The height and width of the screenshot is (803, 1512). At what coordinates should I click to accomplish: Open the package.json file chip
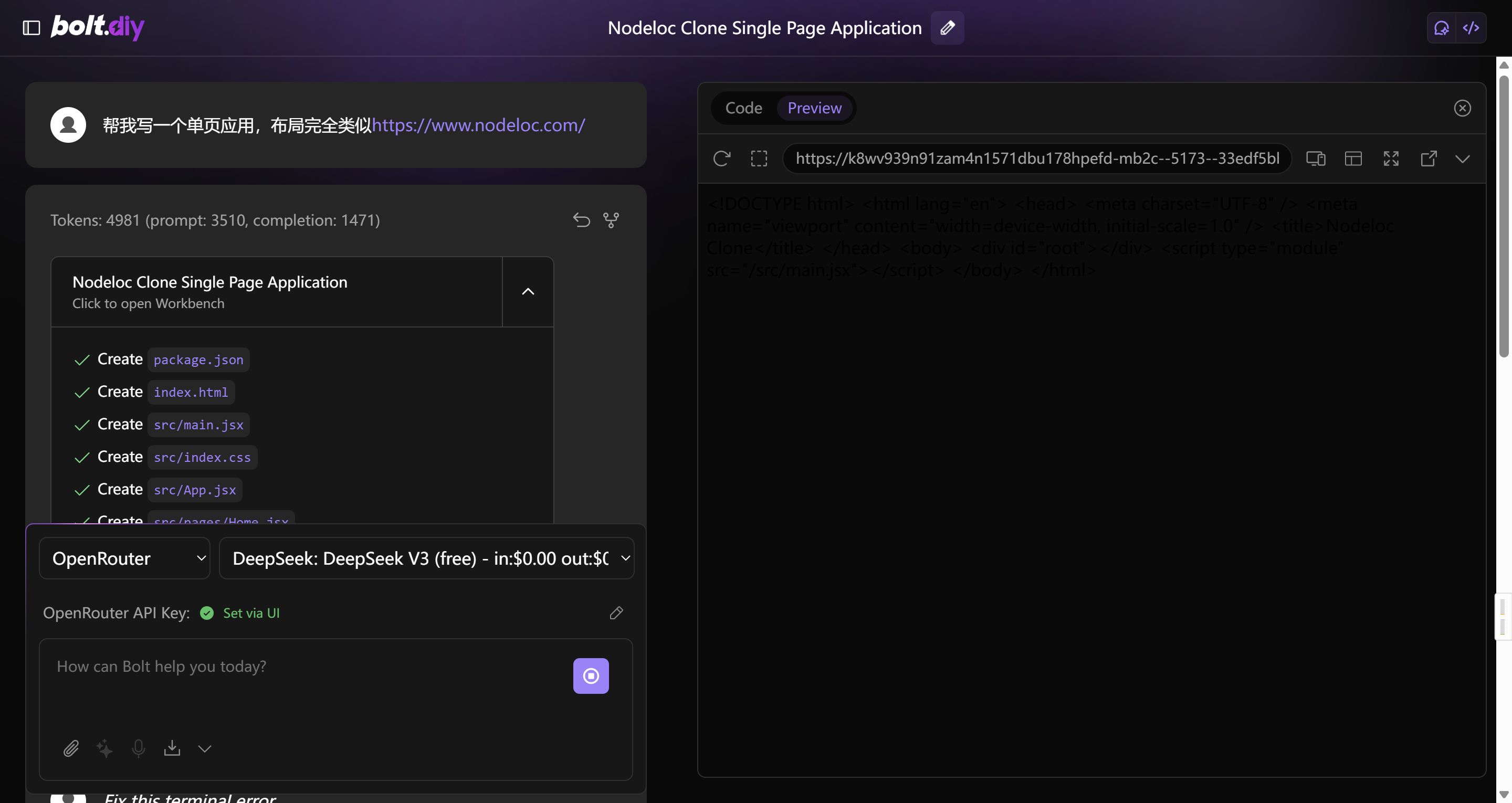(198, 360)
